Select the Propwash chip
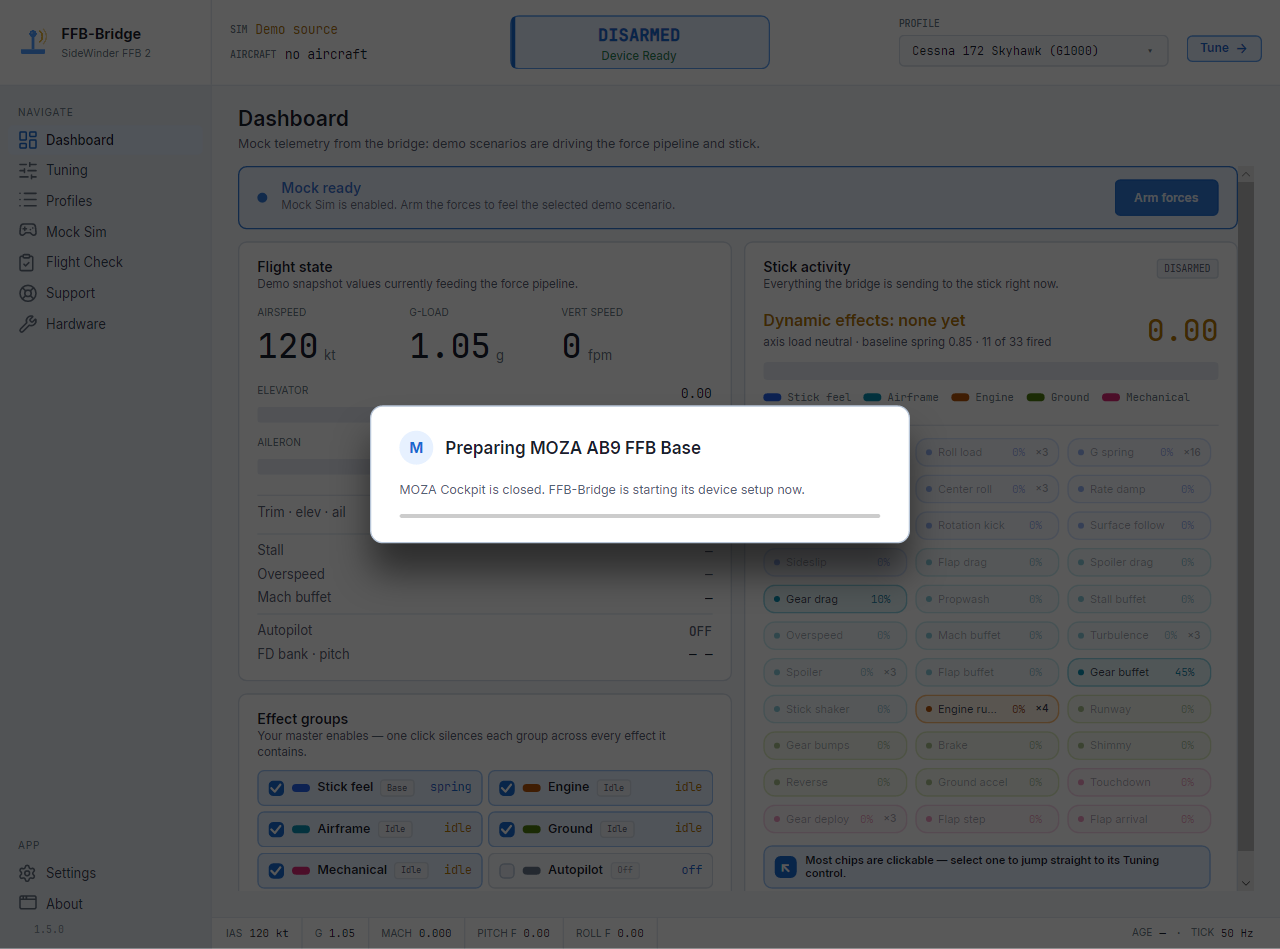The height and width of the screenshot is (949, 1280). (986, 599)
